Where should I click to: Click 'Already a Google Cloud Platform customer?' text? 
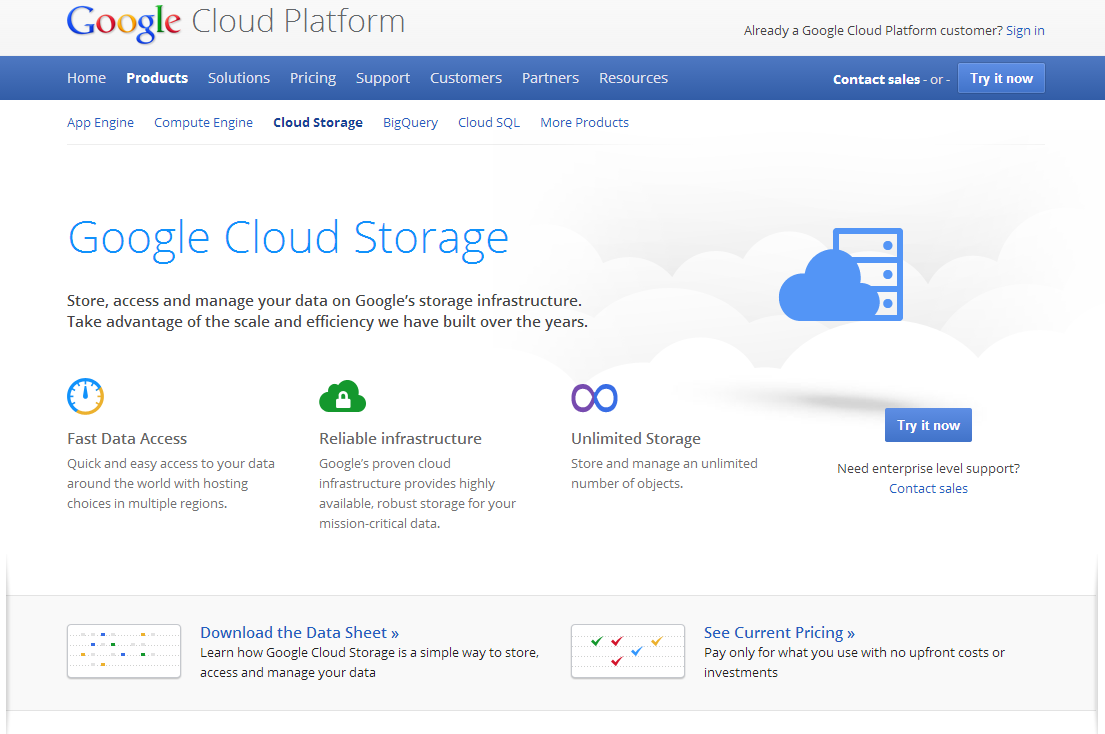coord(873,30)
